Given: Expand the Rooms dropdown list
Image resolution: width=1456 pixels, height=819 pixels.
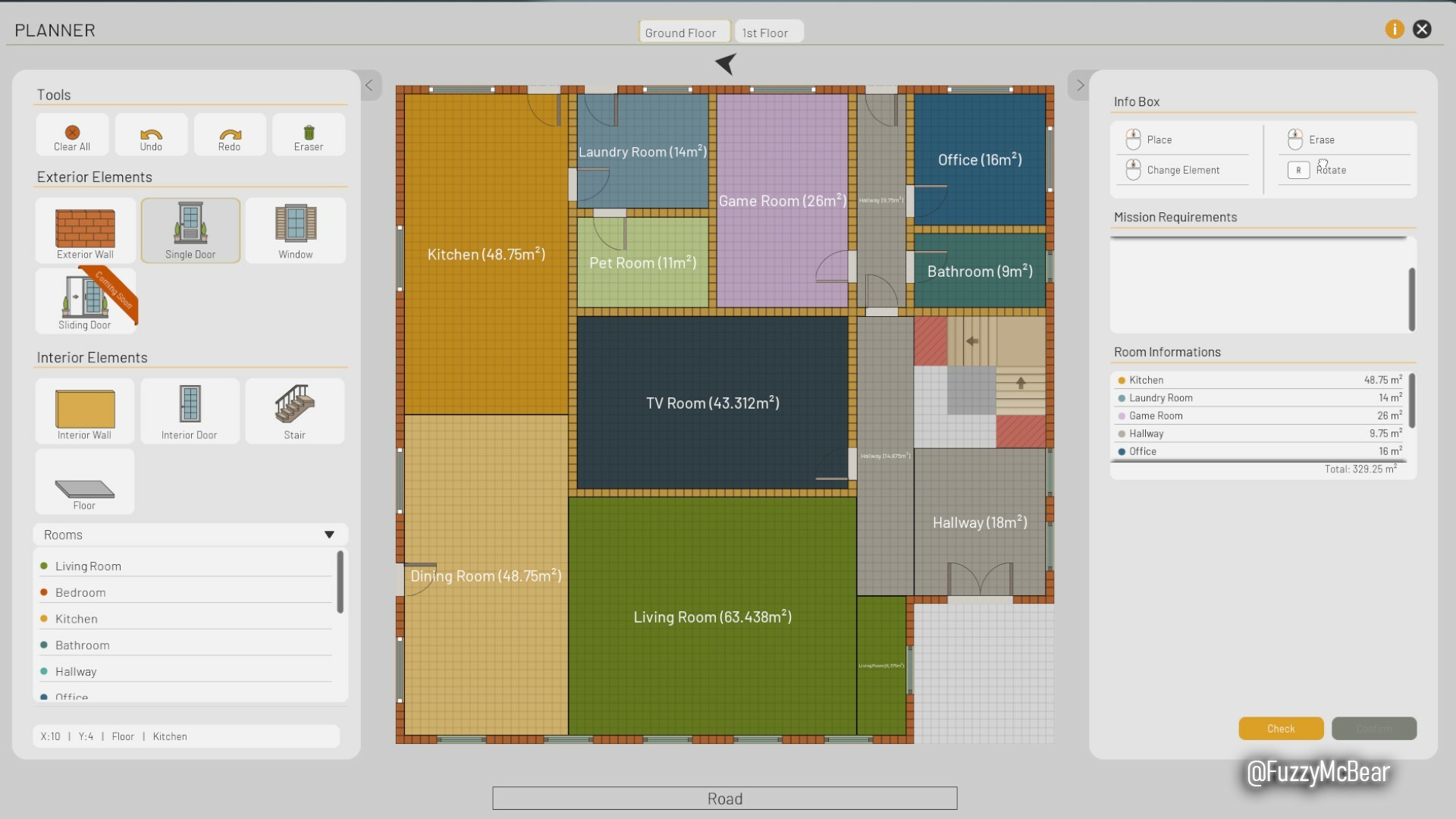Looking at the screenshot, I should coord(328,534).
